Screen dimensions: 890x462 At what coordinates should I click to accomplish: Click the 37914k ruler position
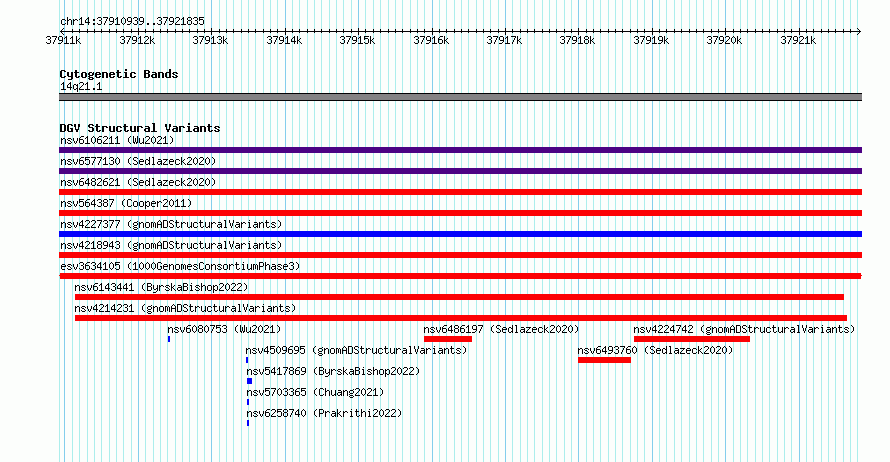point(284,40)
